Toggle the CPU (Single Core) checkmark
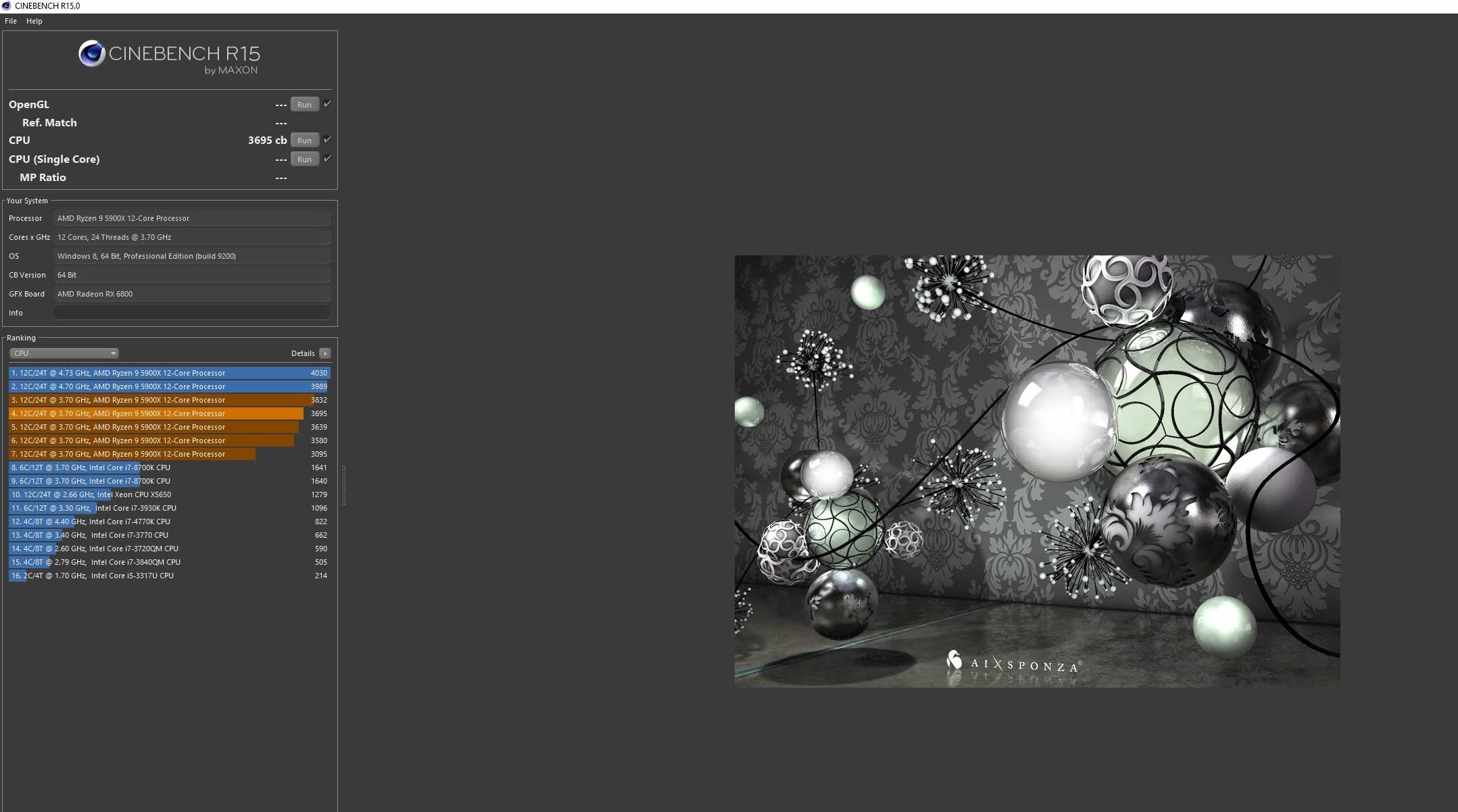The height and width of the screenshot is (812, 1458). 328,159
